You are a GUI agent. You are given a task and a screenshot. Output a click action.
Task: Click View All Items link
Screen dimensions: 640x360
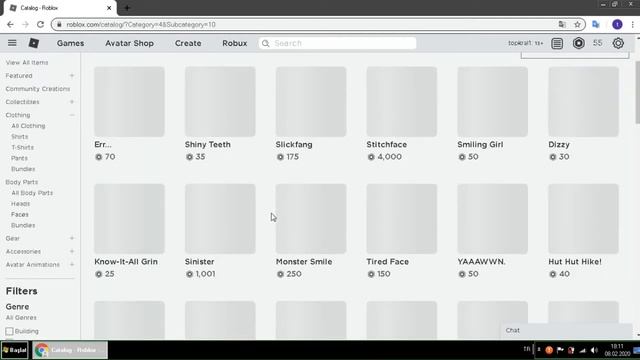27,62
